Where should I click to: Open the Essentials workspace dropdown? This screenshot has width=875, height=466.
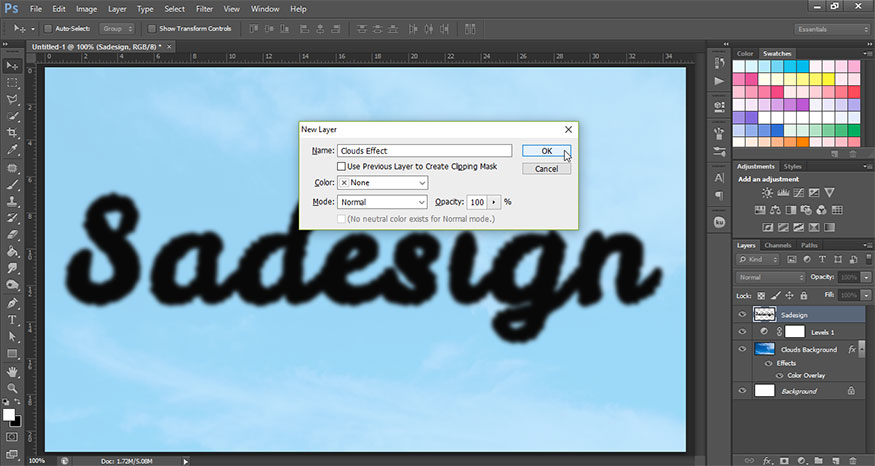(832, 29)
